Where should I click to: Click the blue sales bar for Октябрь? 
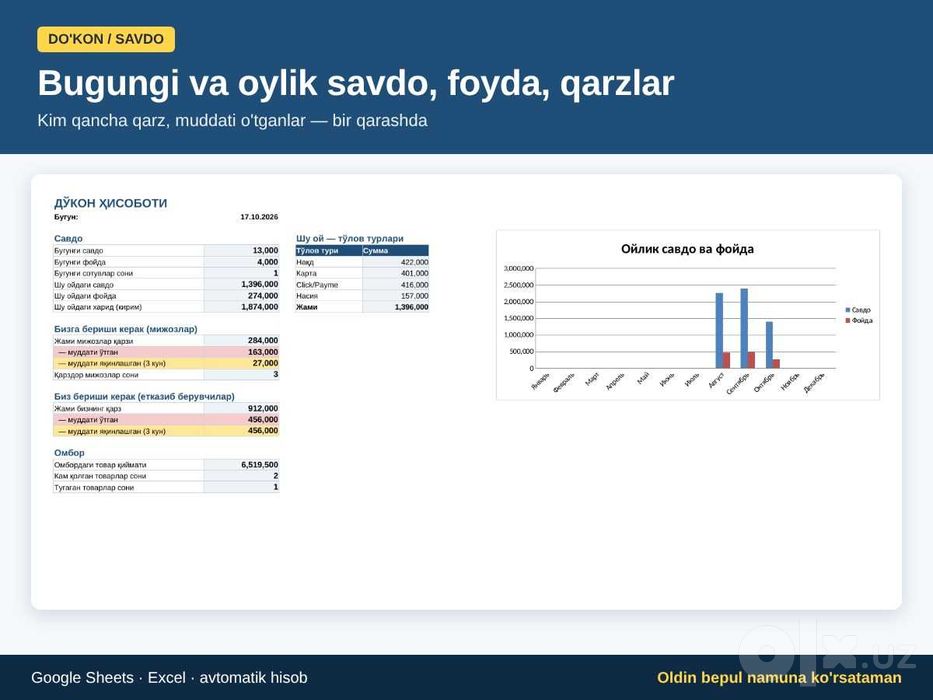(769, 345)
